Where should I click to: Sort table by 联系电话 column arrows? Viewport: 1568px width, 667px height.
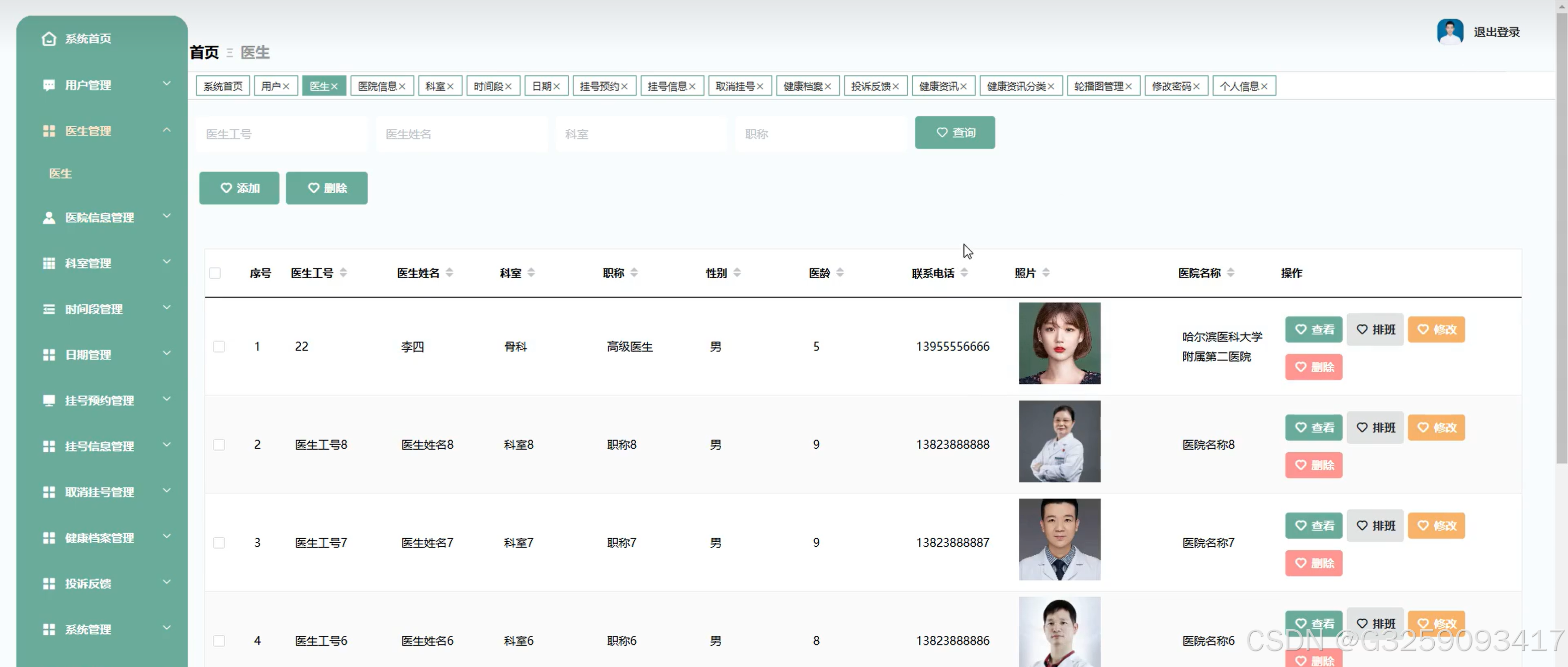(x=964, y=273)
